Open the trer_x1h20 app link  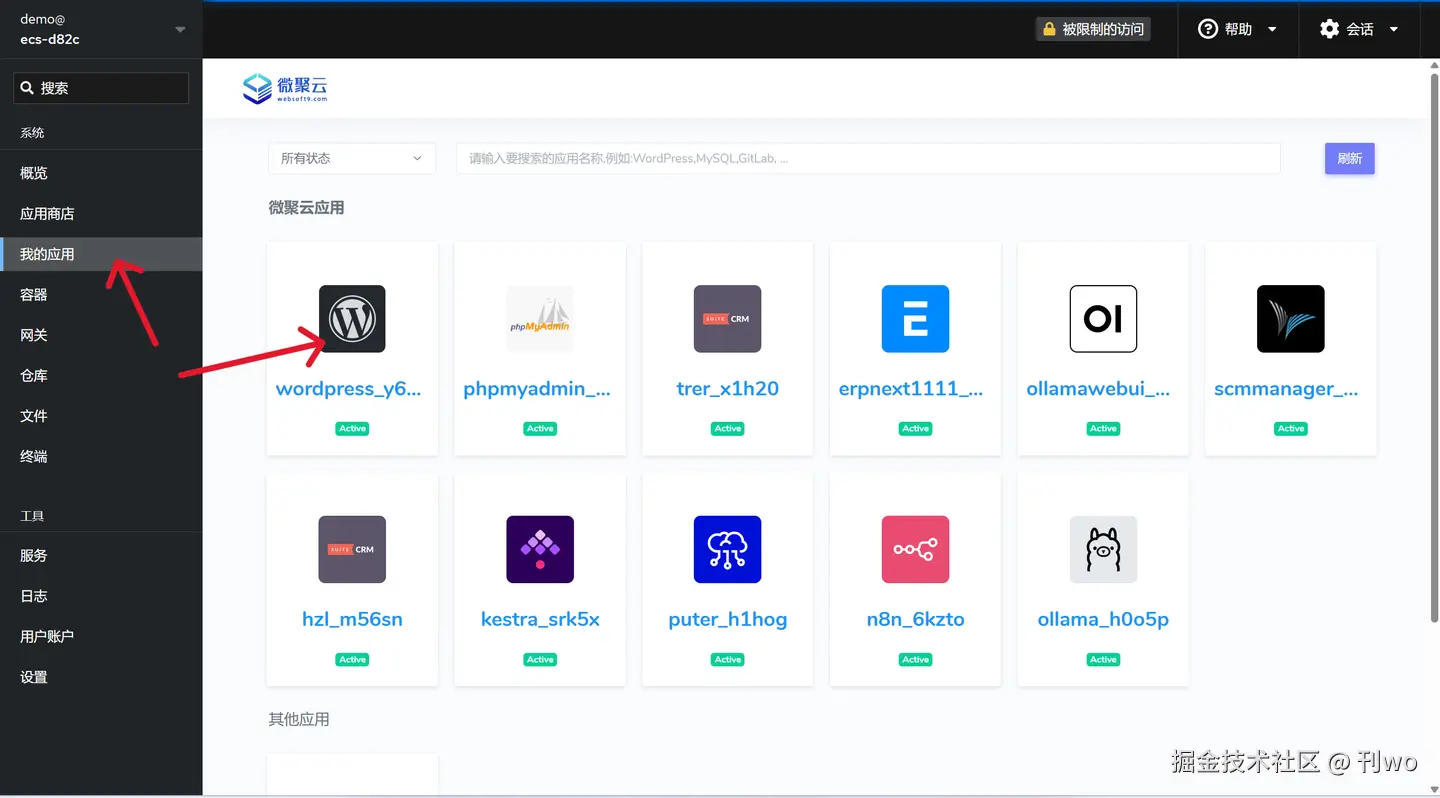point(727,389)
